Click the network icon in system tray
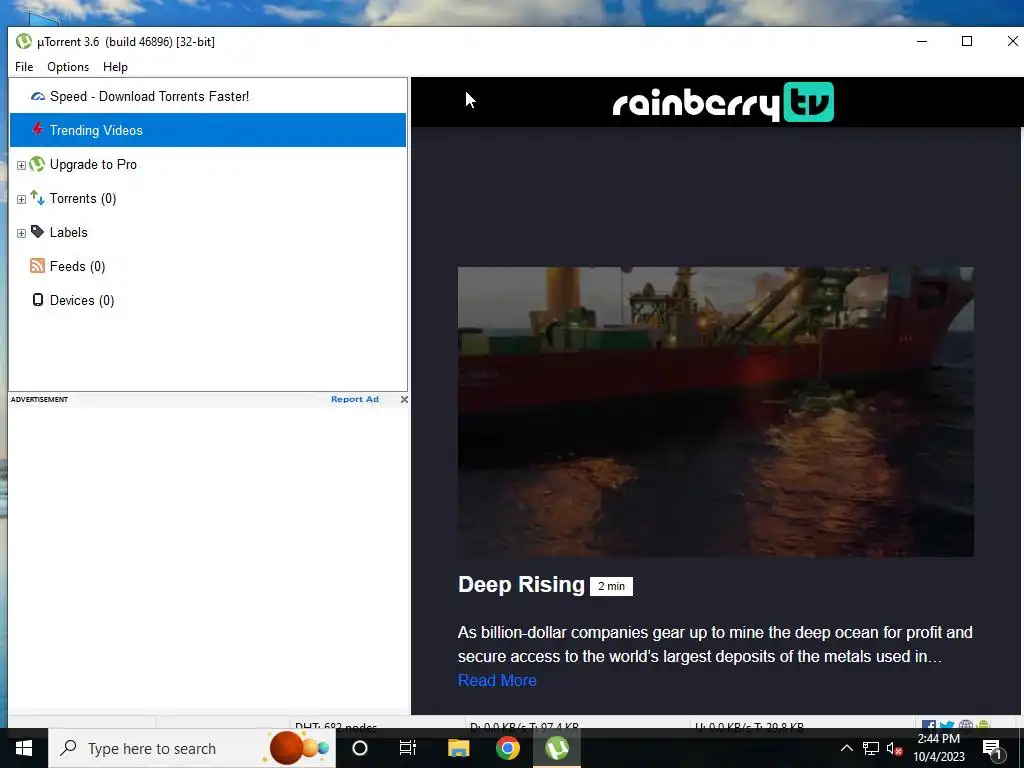 coord(871,748)
